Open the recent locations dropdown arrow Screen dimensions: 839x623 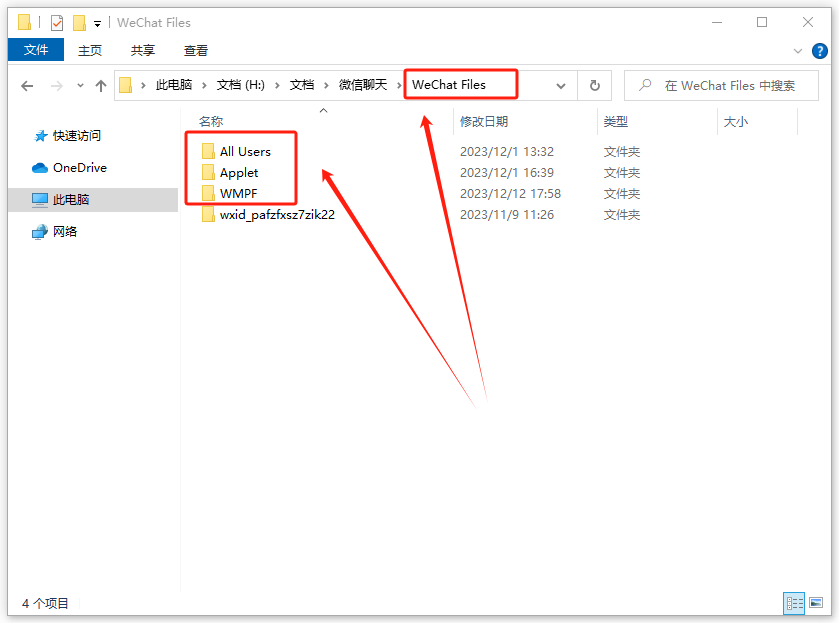tap(80, 86)
